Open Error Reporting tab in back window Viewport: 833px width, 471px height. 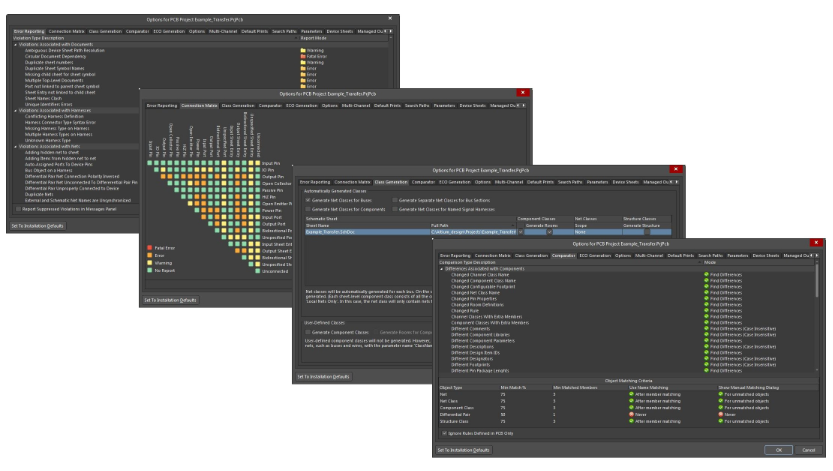point(29,31)
